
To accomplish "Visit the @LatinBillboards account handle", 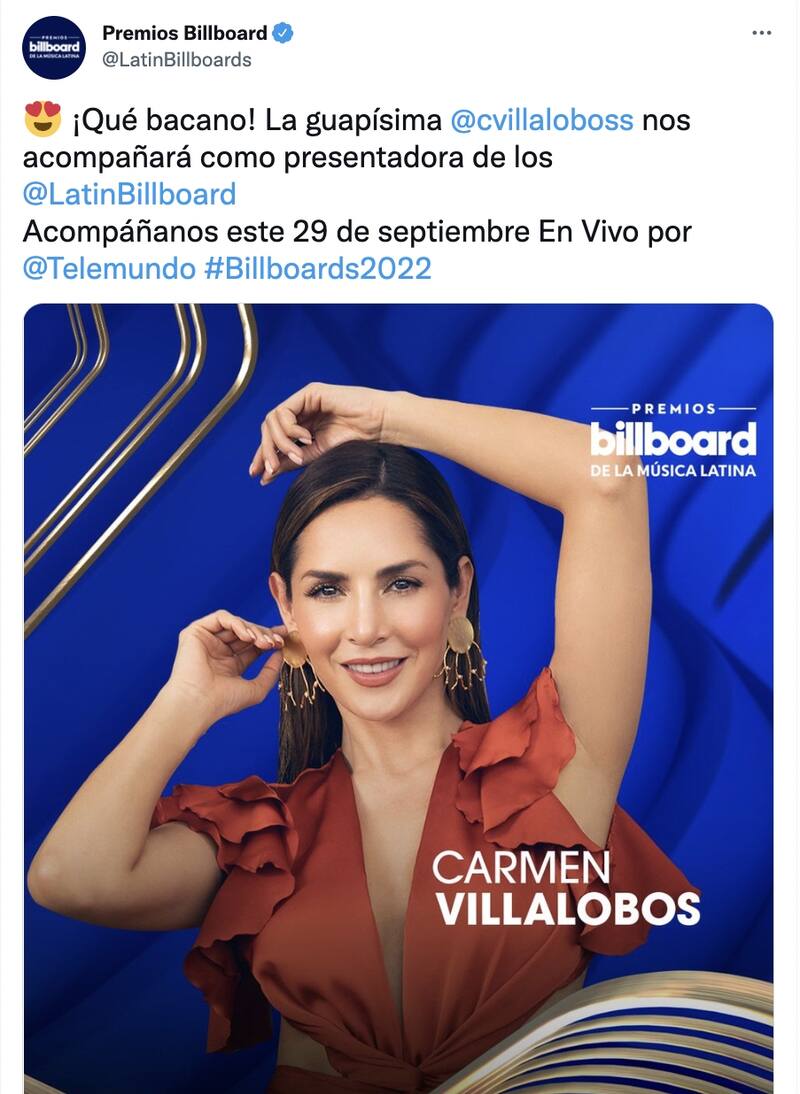I will [x=176, y=60].
